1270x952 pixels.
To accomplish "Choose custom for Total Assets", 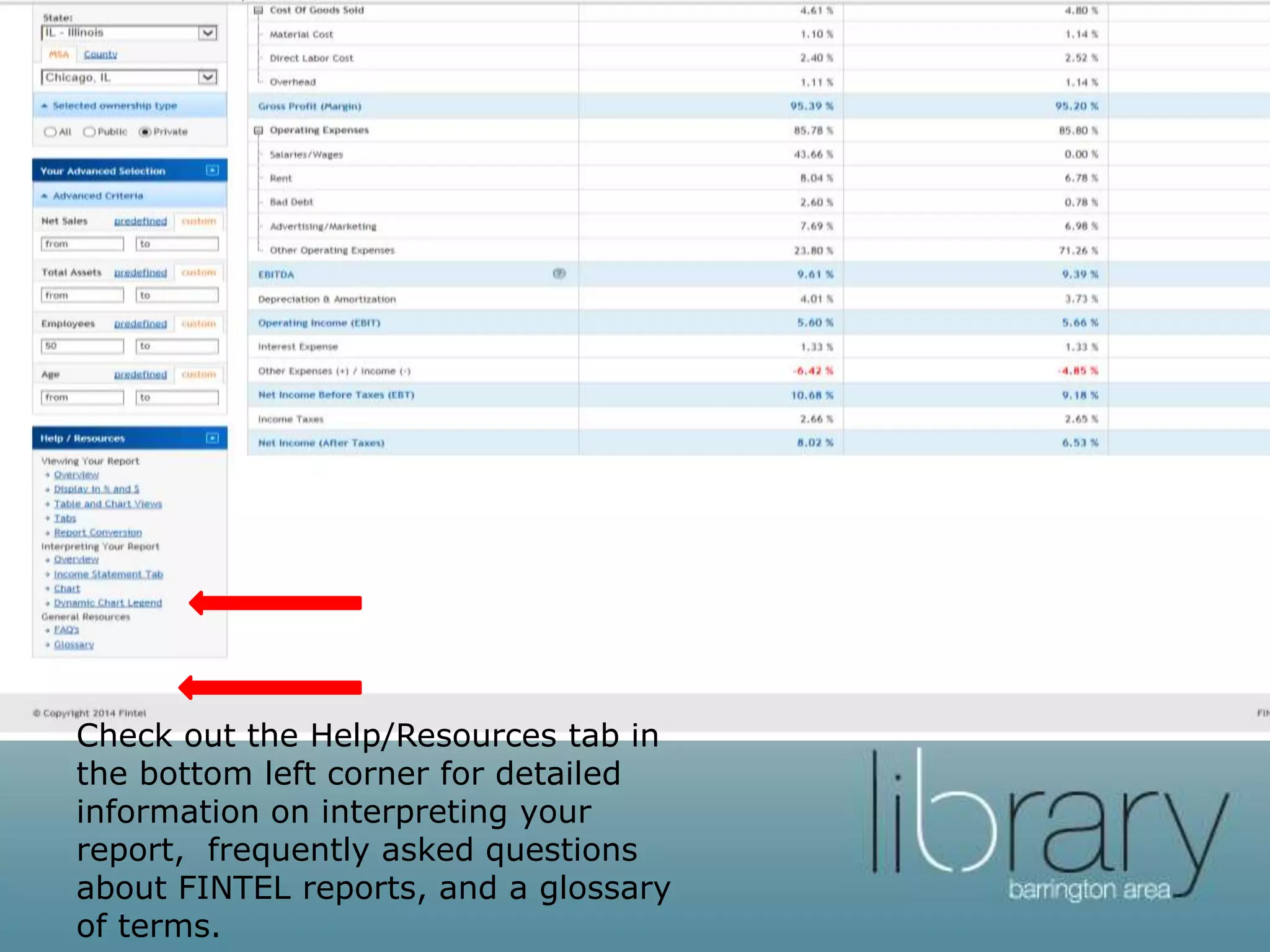I will (198, 273).
